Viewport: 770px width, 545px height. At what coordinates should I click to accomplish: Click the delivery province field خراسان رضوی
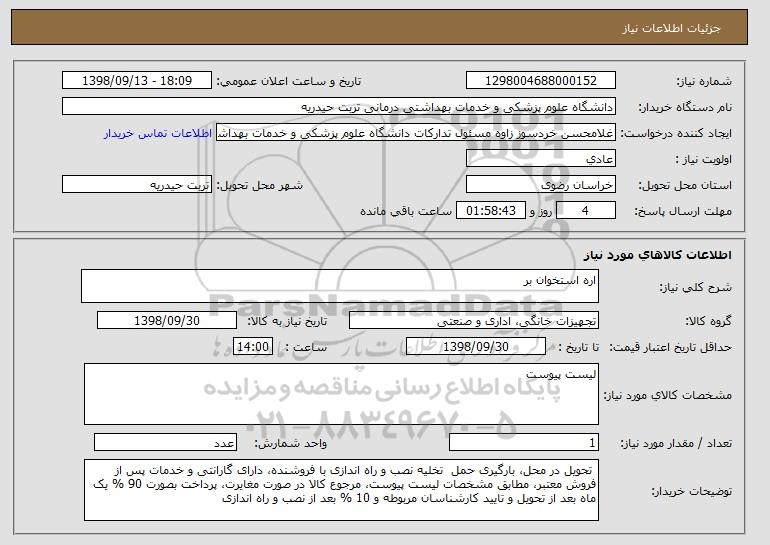coord(541,185)
